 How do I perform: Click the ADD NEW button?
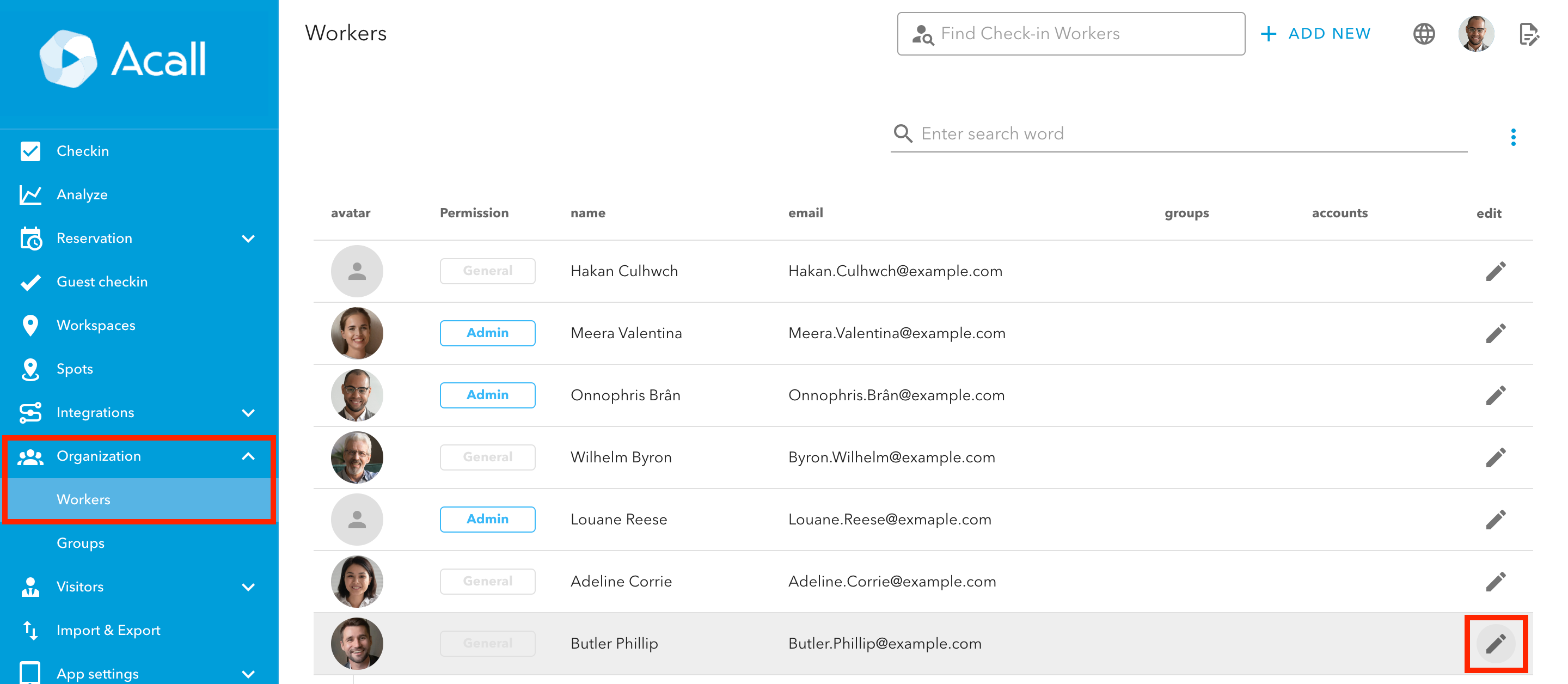1315,34
